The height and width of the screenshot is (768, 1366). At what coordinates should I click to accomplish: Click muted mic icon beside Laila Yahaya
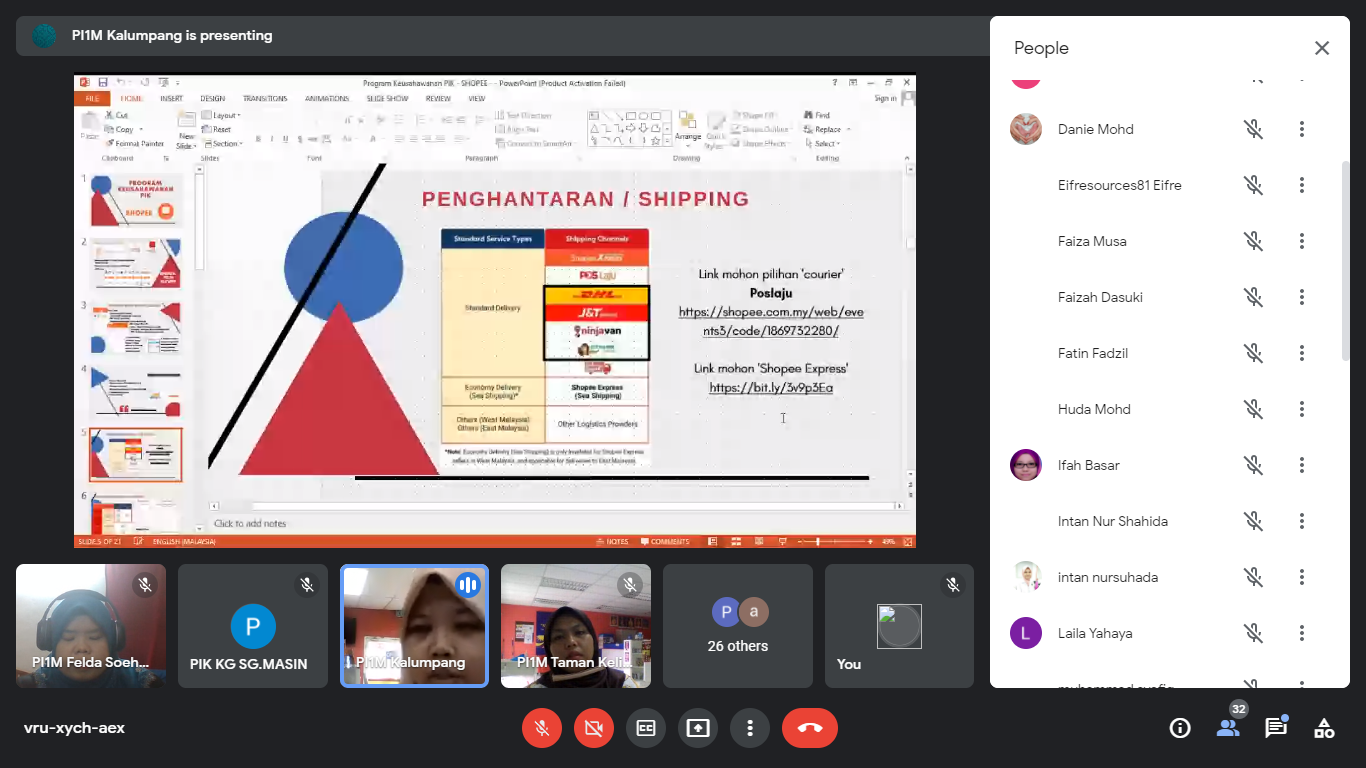(x=1253, y=633)
